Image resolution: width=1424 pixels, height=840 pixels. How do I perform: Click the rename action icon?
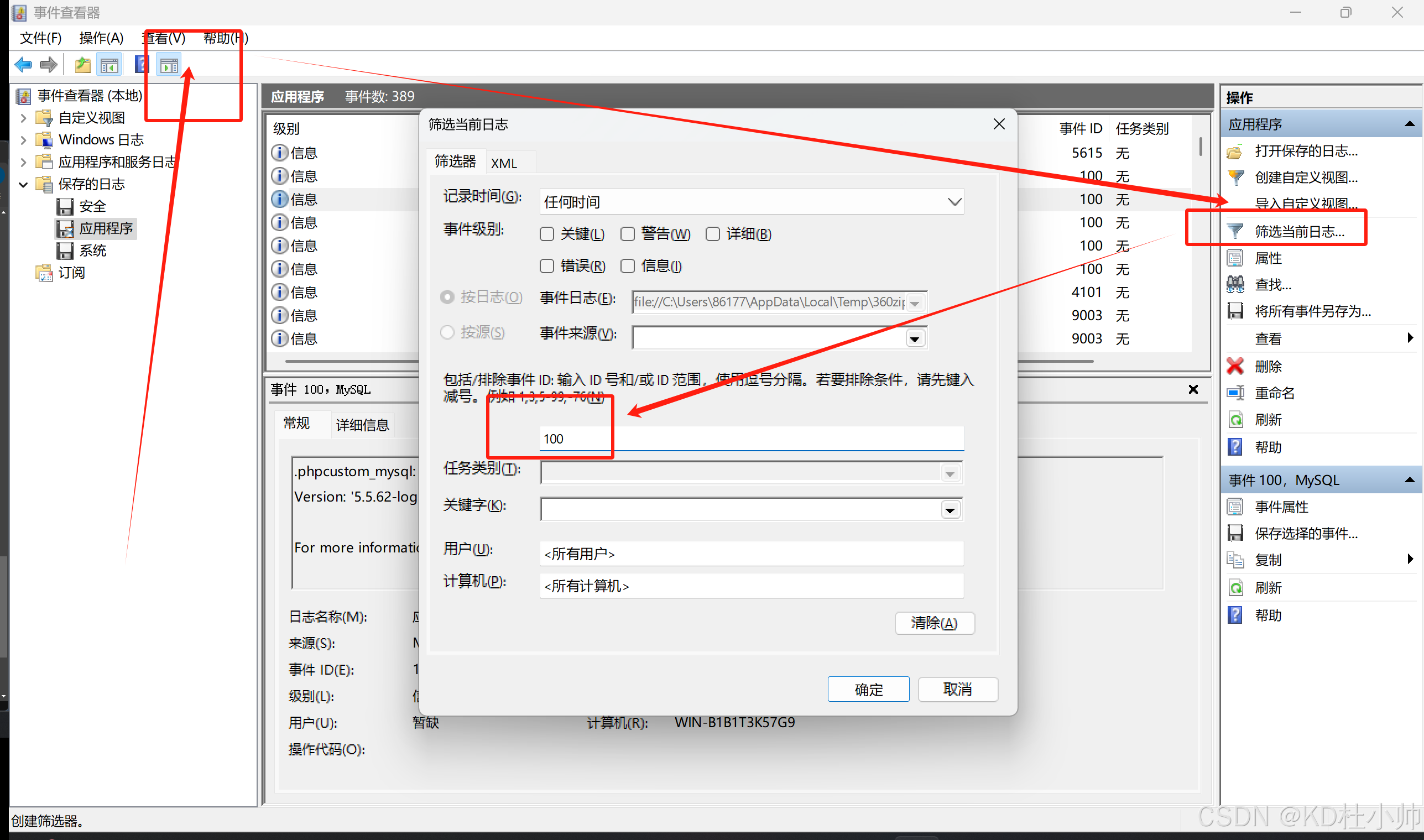click(x=1235, y=393)
